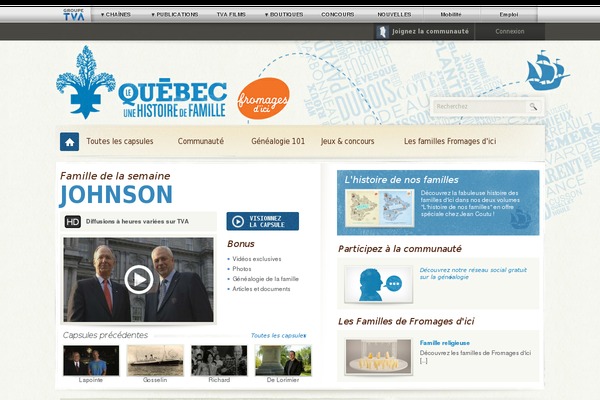Open the réseau social gratuit link
This screenshot has width=600, height=400.
(x=473, y=273)
